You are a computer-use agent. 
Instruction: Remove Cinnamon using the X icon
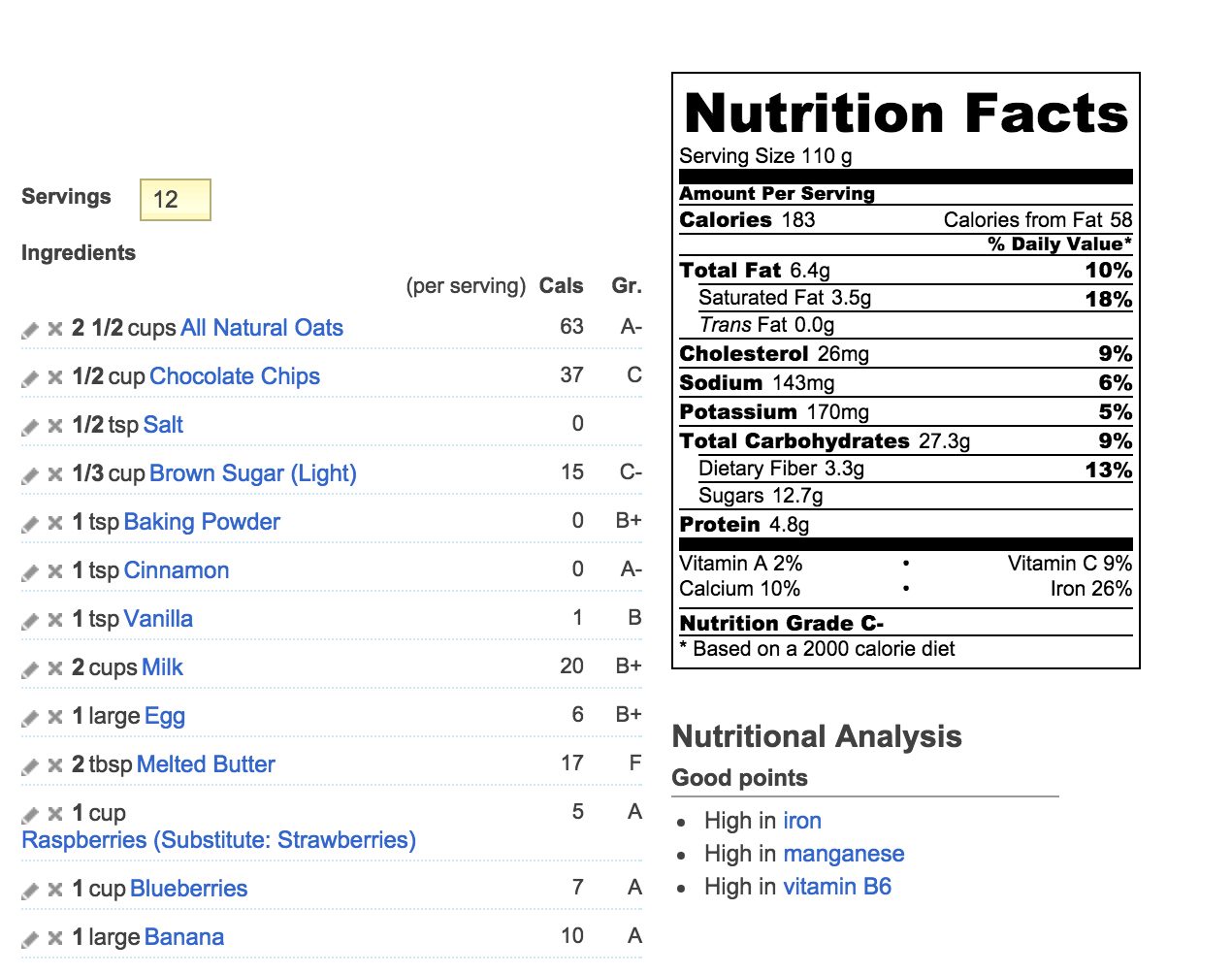(55, 571)
